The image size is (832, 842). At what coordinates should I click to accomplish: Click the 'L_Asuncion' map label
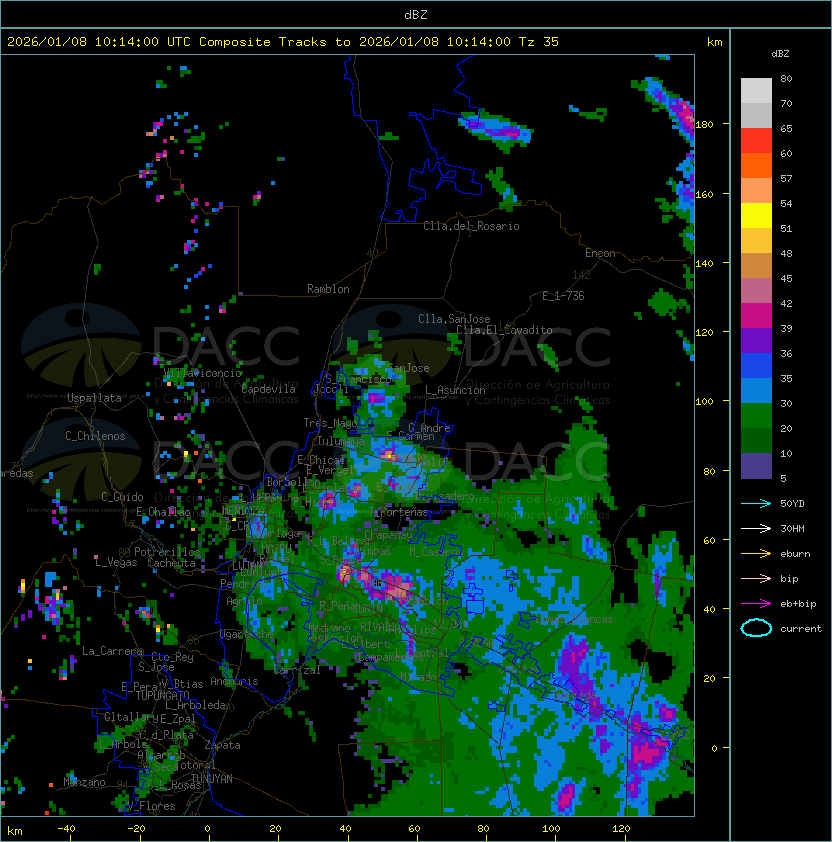[x=455, y=390]
